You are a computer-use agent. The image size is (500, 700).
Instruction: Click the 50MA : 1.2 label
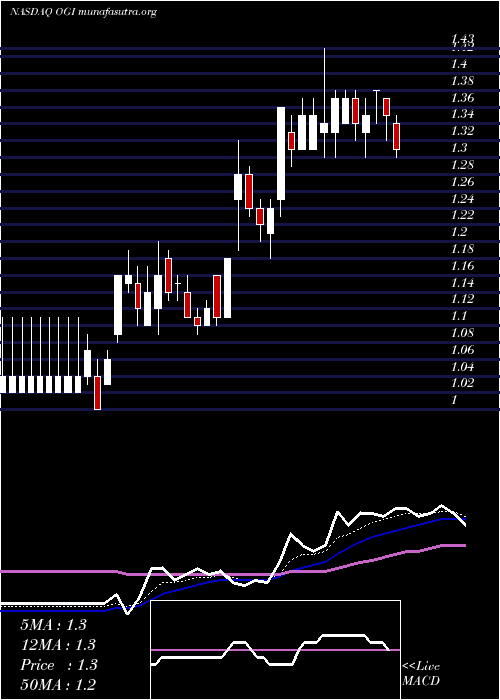(x=58, y=685)
